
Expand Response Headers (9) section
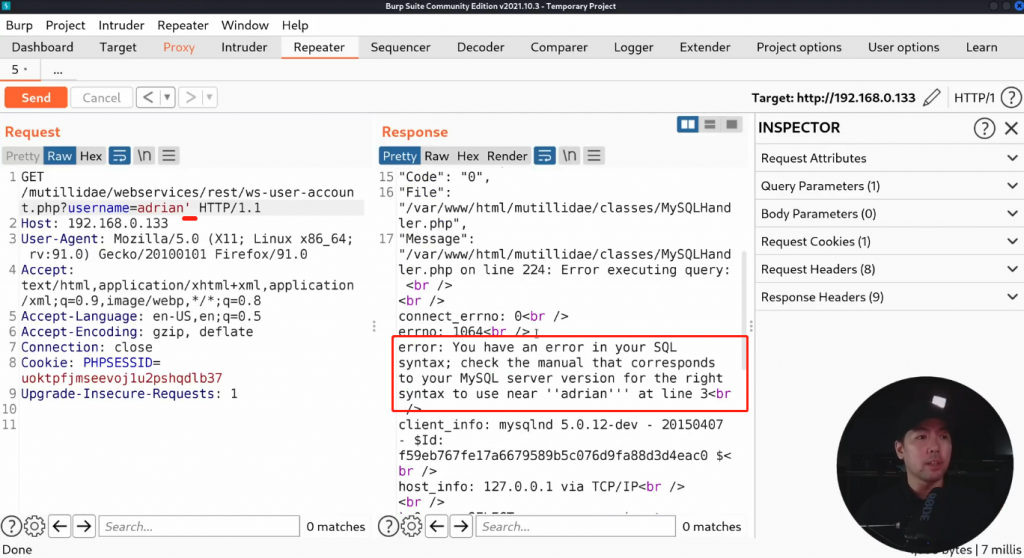coord(889,297)
